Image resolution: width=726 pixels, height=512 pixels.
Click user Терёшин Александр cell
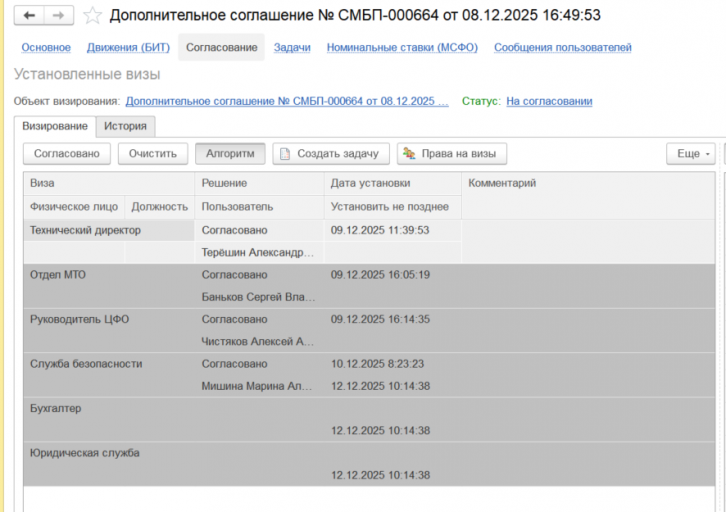click(x=257, y=253)
